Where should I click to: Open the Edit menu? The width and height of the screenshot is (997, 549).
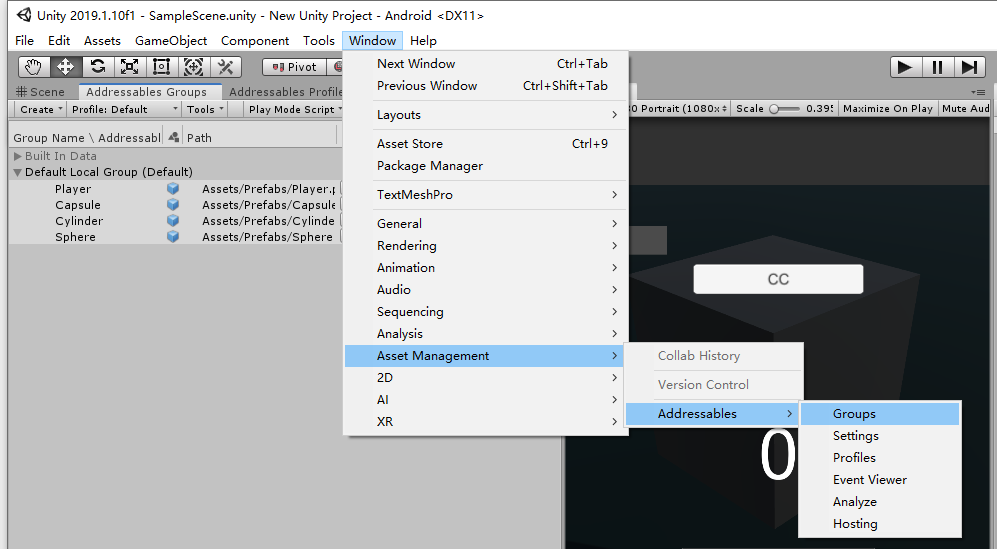click(x=59, y=41)
